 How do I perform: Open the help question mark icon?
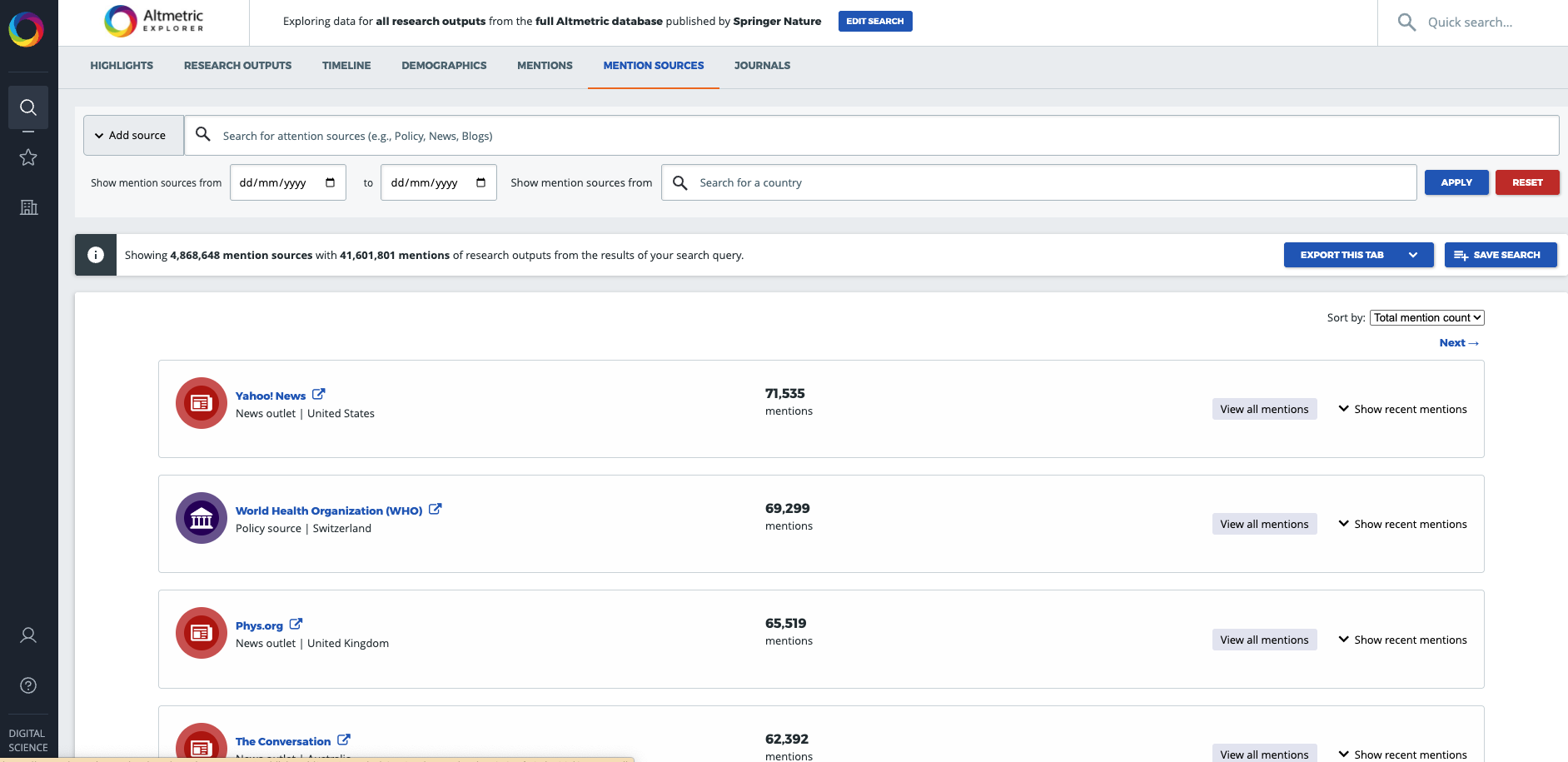pos(28,685)
